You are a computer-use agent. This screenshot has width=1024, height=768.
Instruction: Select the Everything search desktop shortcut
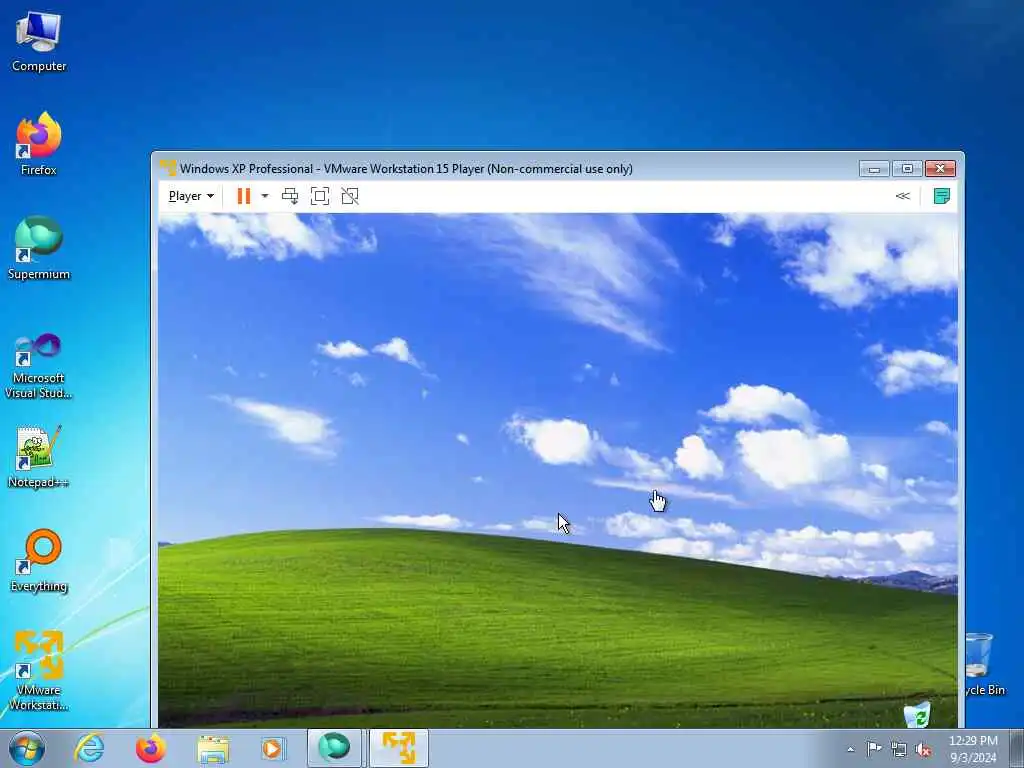tap(39, 560)
